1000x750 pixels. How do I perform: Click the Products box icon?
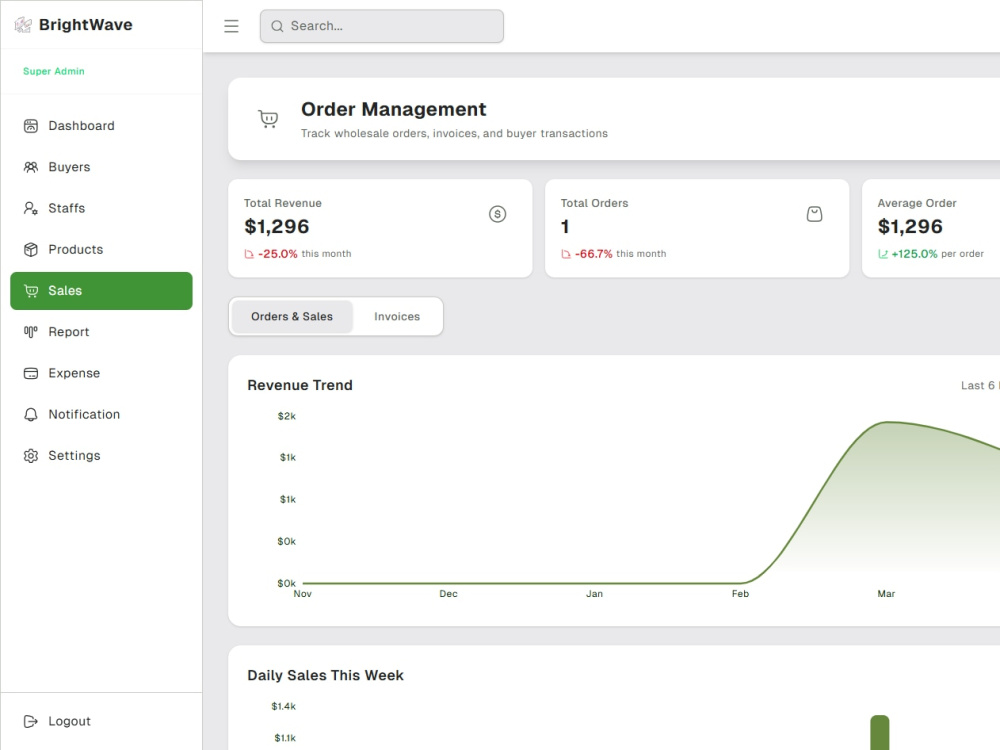tap(31, 249)
